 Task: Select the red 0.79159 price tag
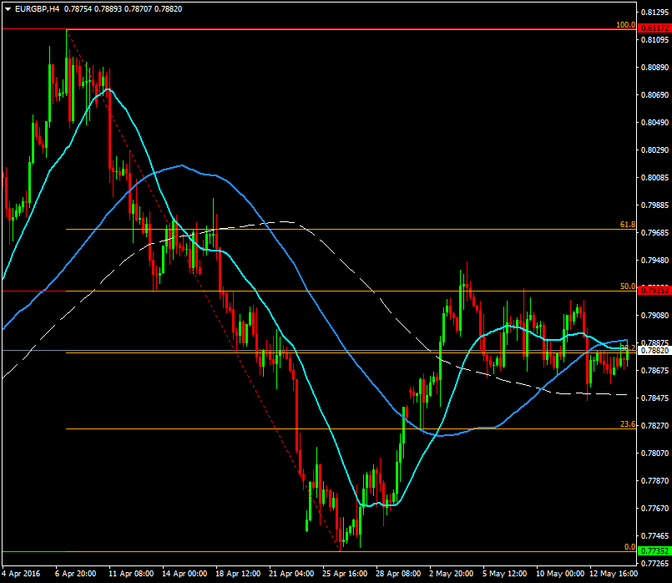654,291
